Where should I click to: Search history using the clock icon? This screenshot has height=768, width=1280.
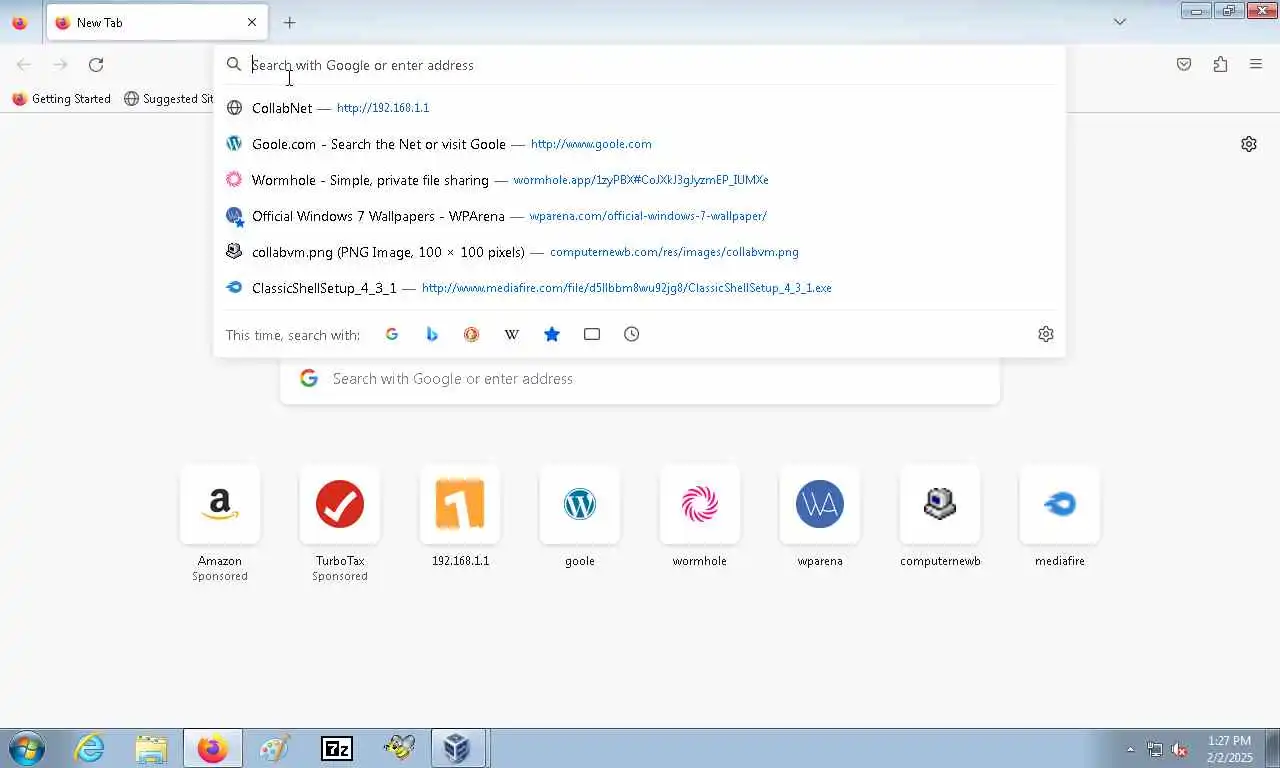[632, 334]
